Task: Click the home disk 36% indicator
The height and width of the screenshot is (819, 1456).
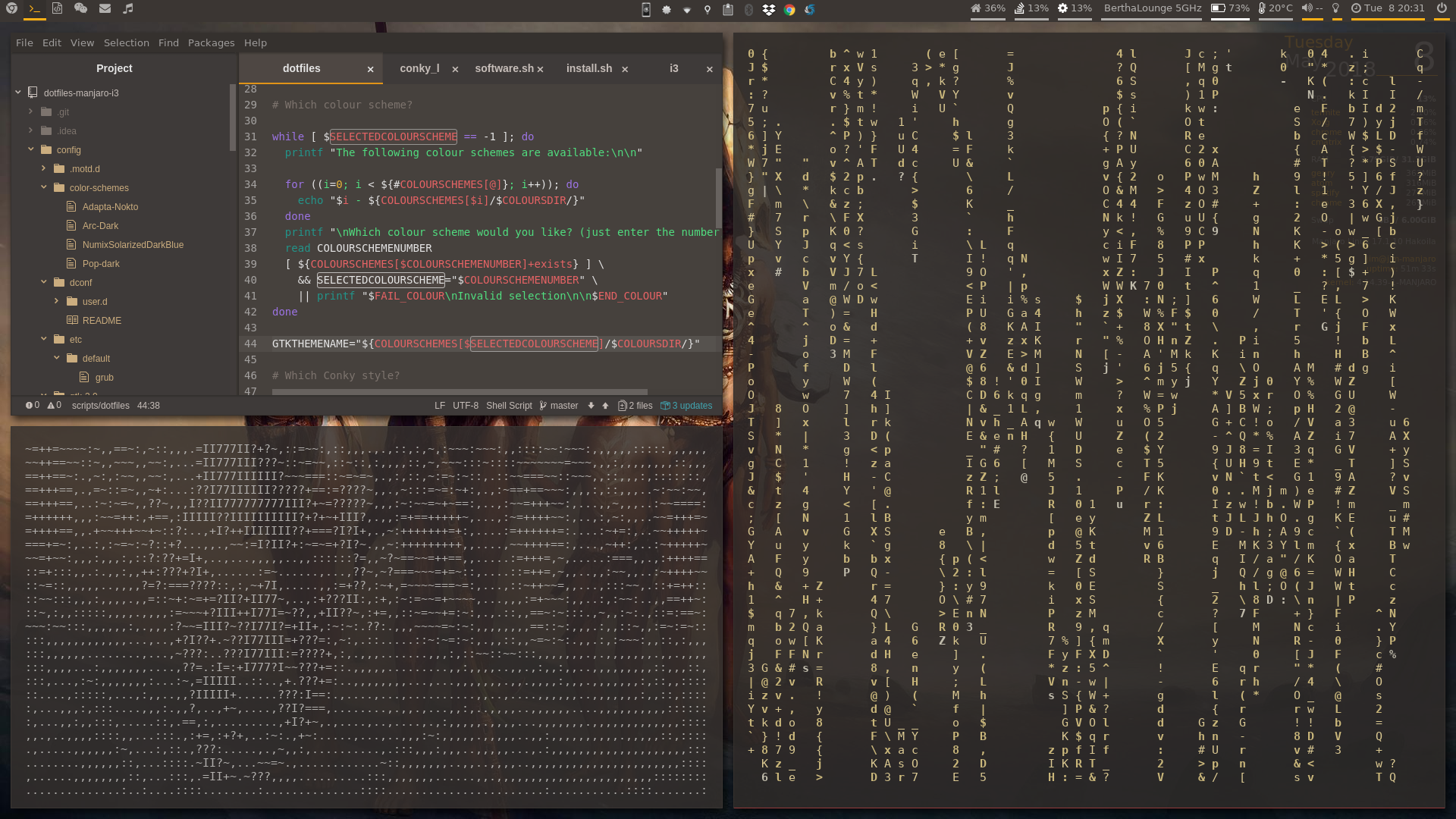Action: (x=988, y=8)
